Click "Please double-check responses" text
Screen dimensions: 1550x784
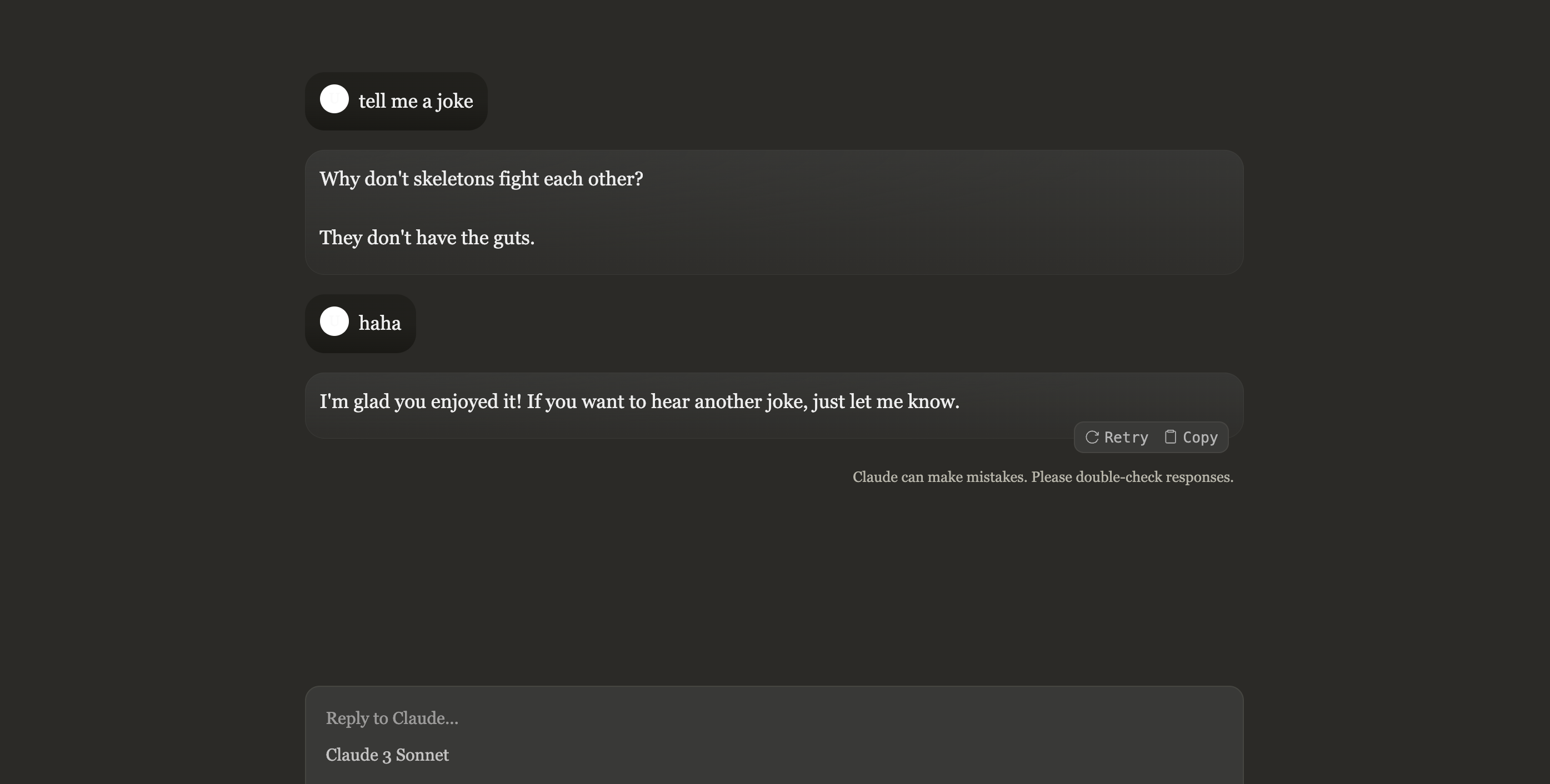click(x=1132, y=478)
